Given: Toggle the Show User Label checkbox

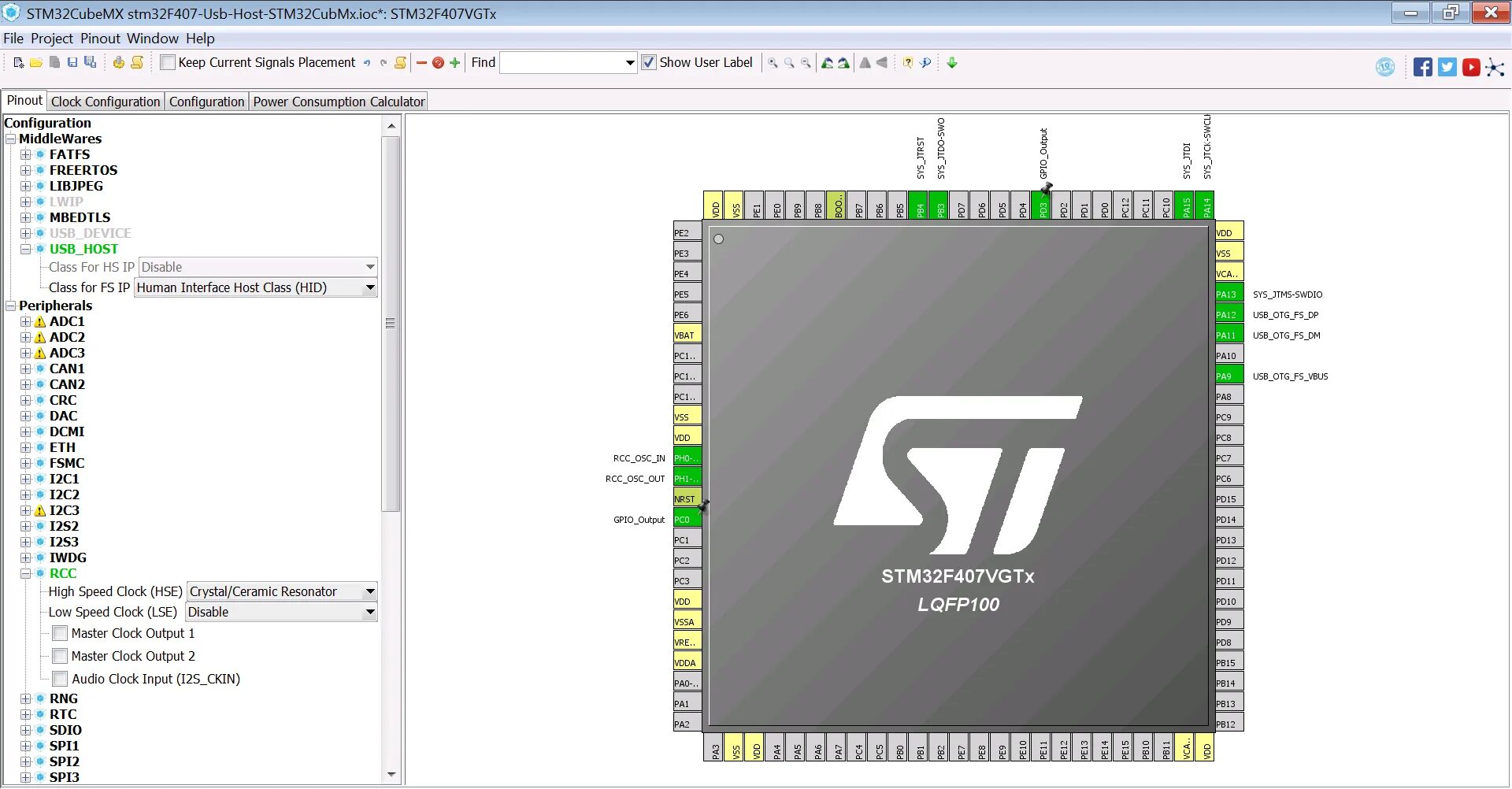Looking at the screenshot, I should click(649, 62).
